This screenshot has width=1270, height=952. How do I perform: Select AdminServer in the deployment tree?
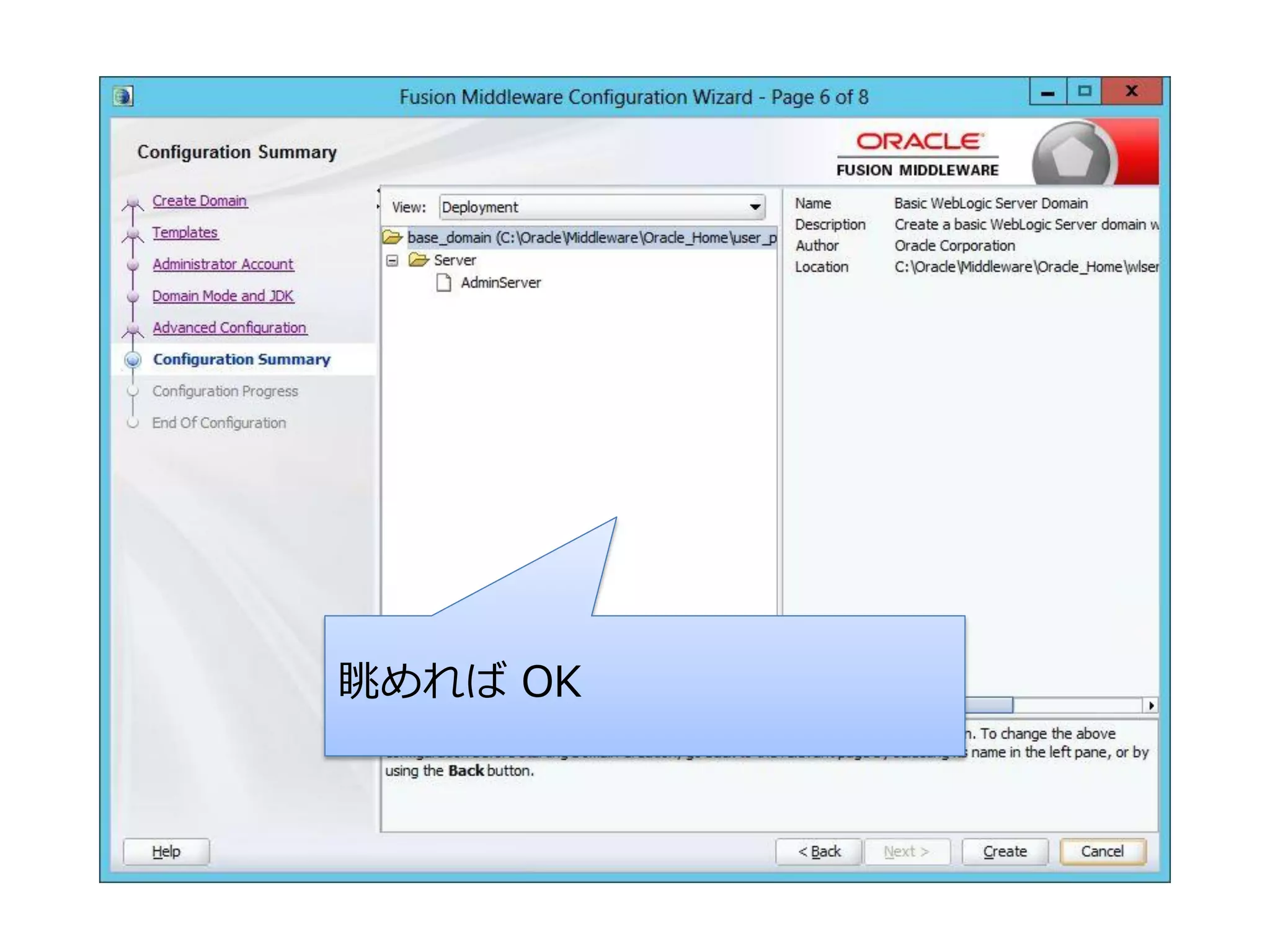point(500,283)
